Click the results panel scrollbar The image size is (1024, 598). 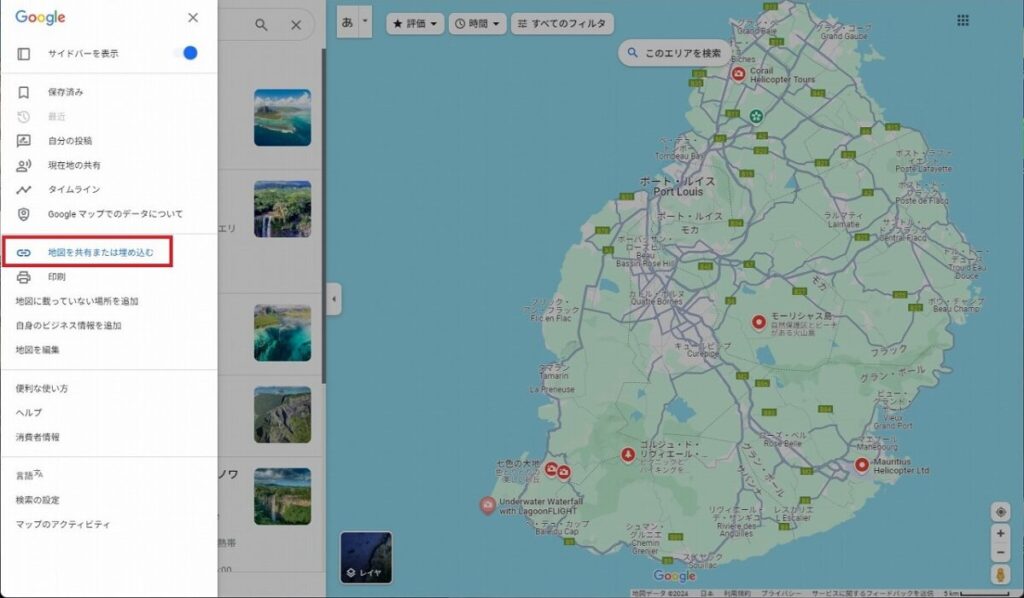pos(323,215)
